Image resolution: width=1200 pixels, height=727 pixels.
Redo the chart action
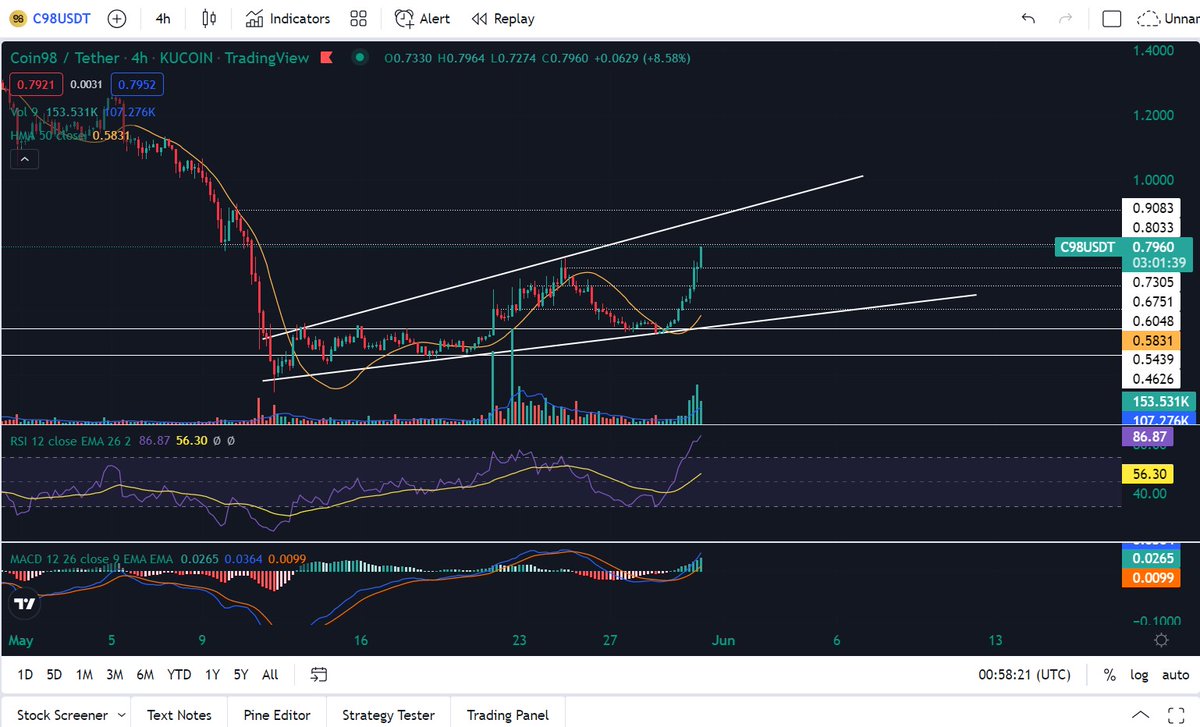pos(1066,18)
